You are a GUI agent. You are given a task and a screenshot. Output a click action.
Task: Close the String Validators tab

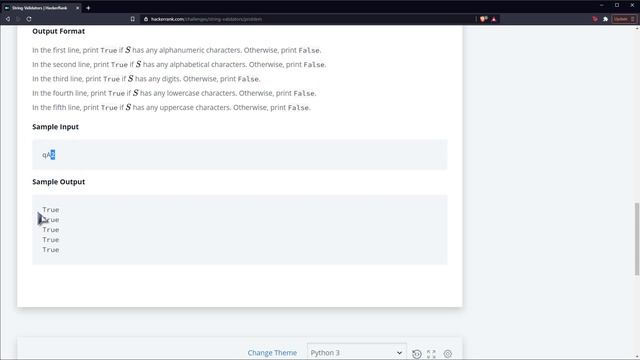click(78, 8)
